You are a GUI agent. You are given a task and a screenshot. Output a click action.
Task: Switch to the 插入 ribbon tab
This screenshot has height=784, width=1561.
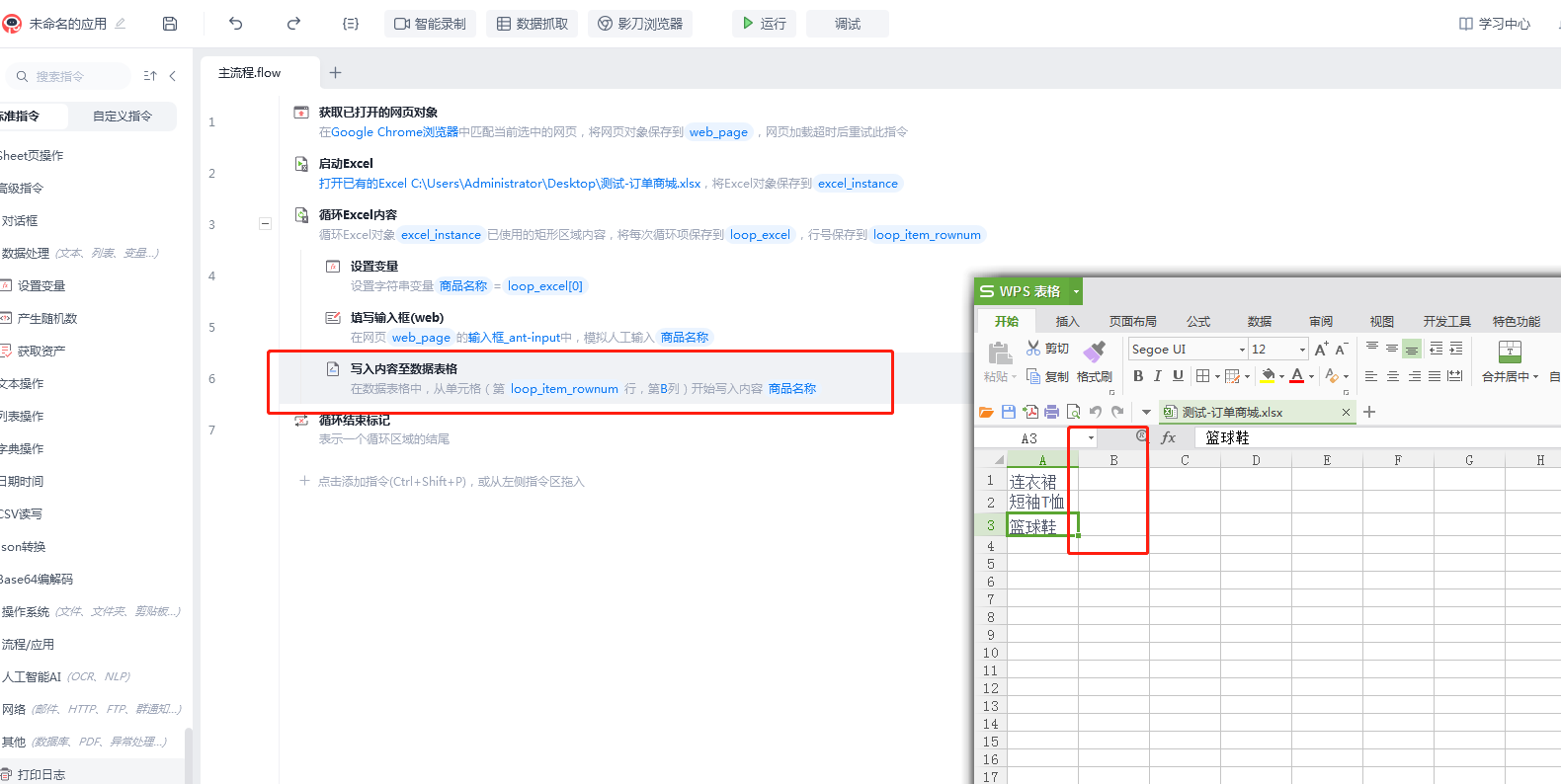click(x=1067, y=322)
